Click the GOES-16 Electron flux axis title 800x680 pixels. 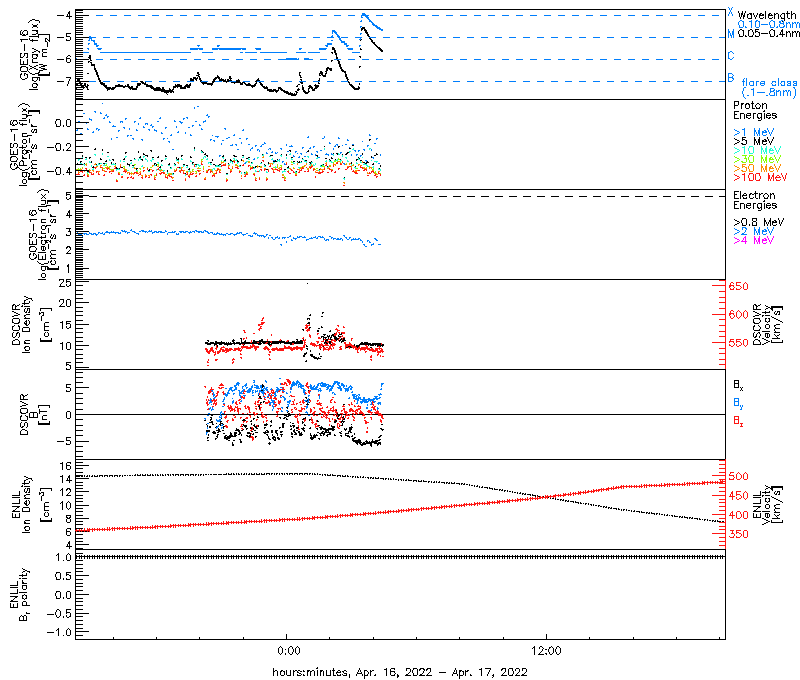[x=43, y=235]
